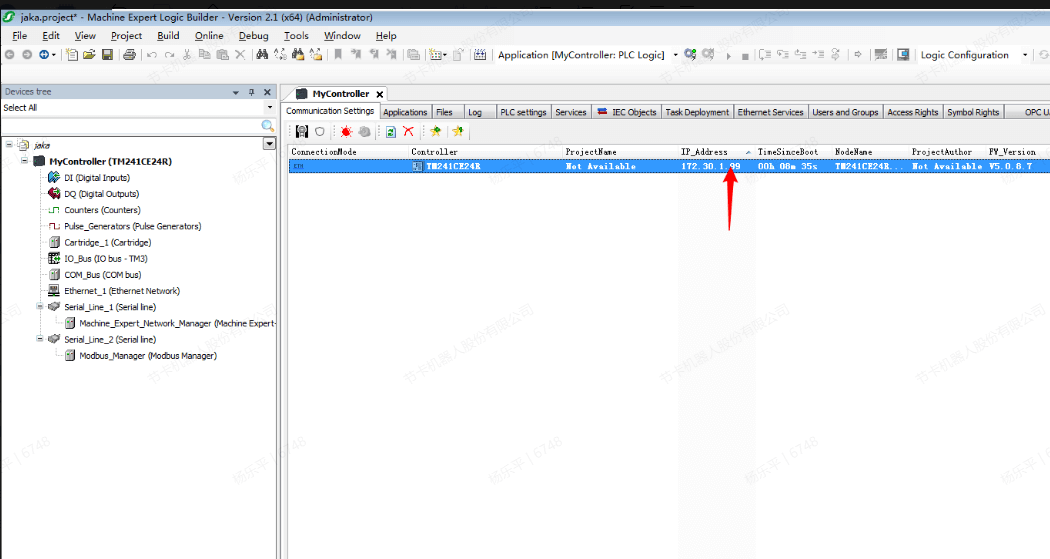Close the MyController editor tab

pyautogui.click(x=380, y=94)
